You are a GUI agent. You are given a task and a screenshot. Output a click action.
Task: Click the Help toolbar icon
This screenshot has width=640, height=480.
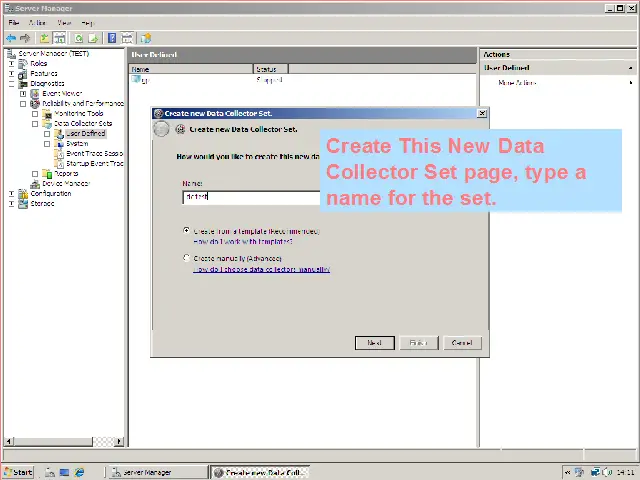[112, 38]
